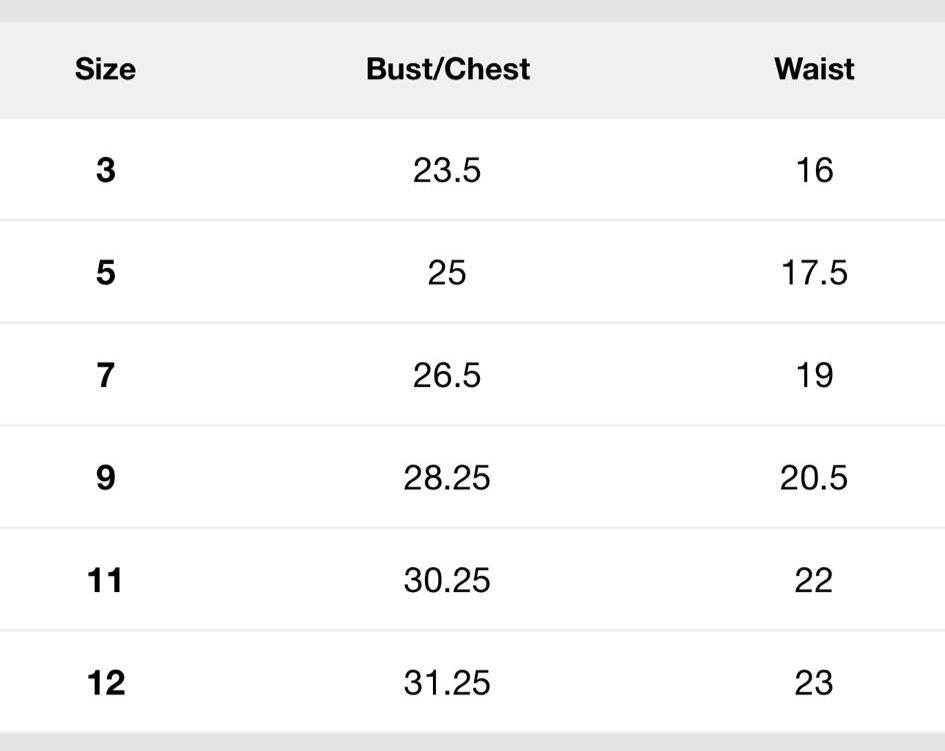Click the 22 waist value for size 11
This screenshot has width=945, height=751.
(814, 580)
